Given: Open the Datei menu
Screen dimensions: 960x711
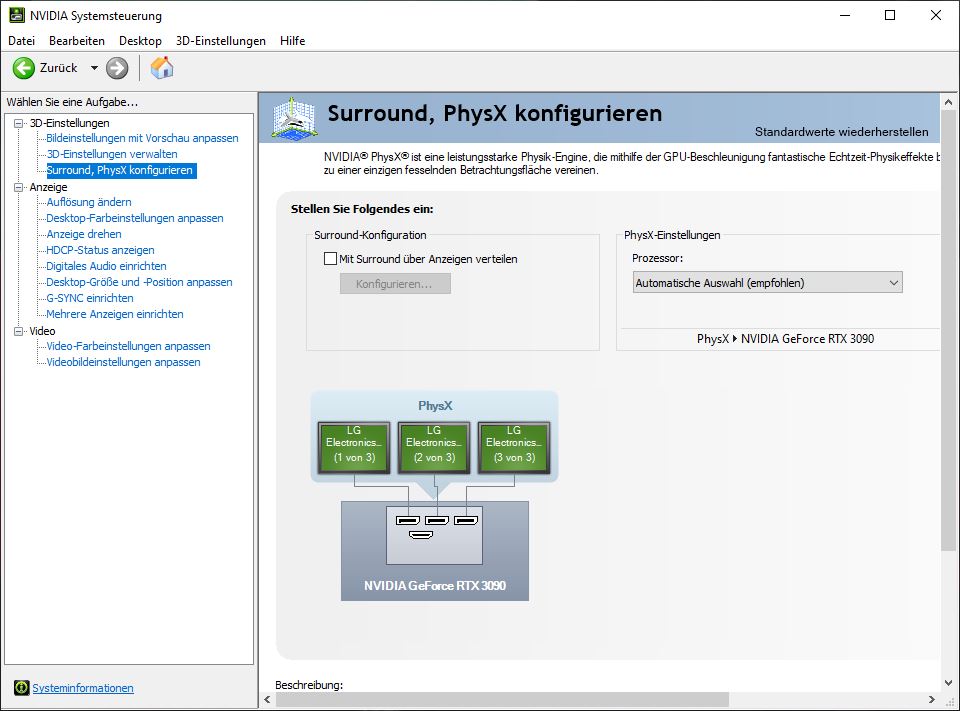Looking at the screenshot, I should 21,40.
